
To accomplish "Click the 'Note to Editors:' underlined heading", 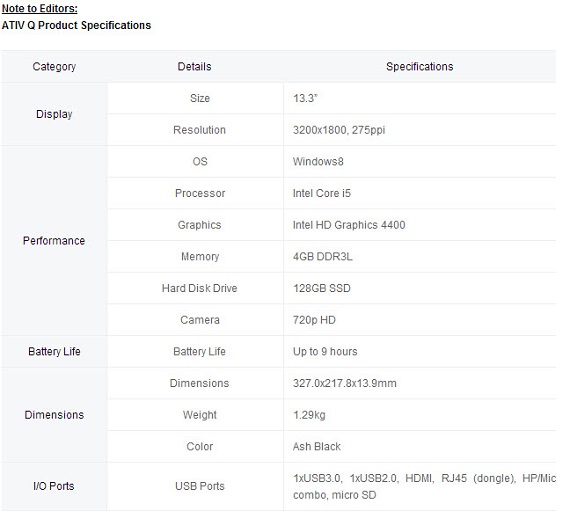I will 40,8.
